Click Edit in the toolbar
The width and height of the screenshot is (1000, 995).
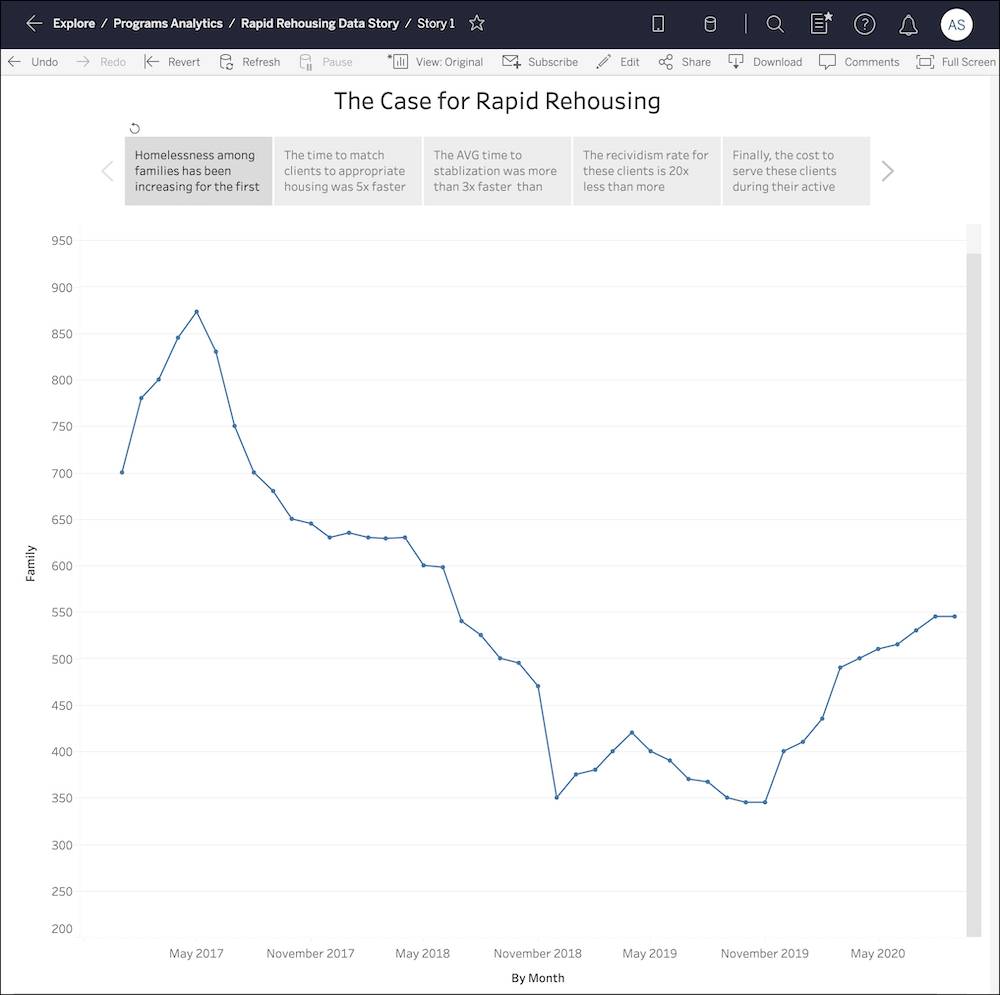click(617, 62)
